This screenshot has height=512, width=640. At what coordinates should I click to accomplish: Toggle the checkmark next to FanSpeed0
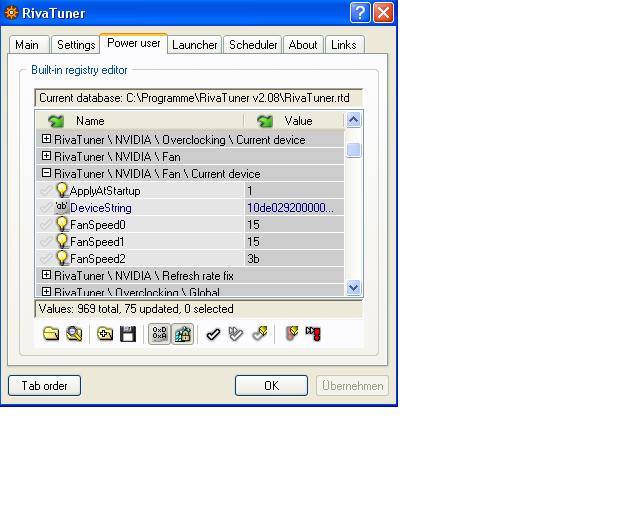(46, 225)
